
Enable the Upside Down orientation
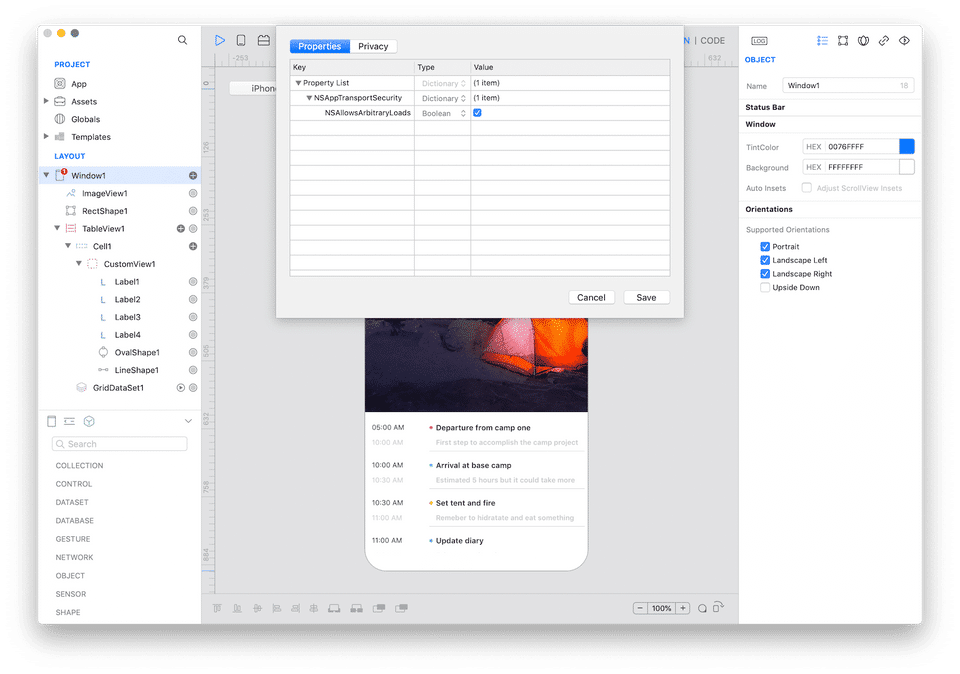pyautogui.click(x=765, y=288)
